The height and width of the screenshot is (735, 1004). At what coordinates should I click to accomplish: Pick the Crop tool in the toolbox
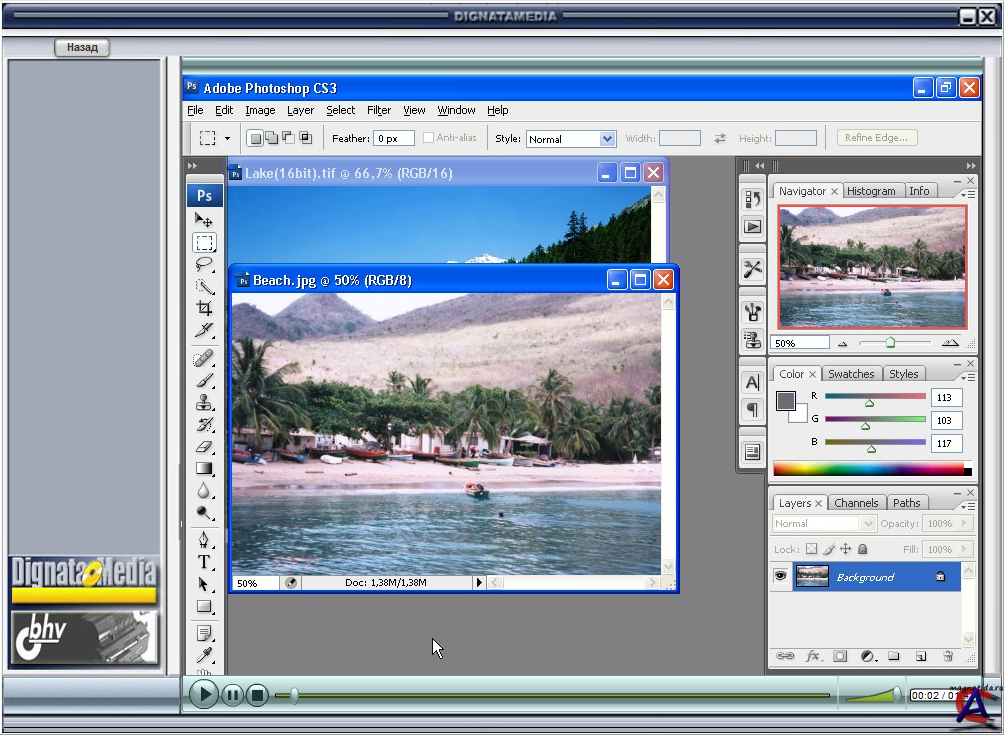click(x=204, y=308)
